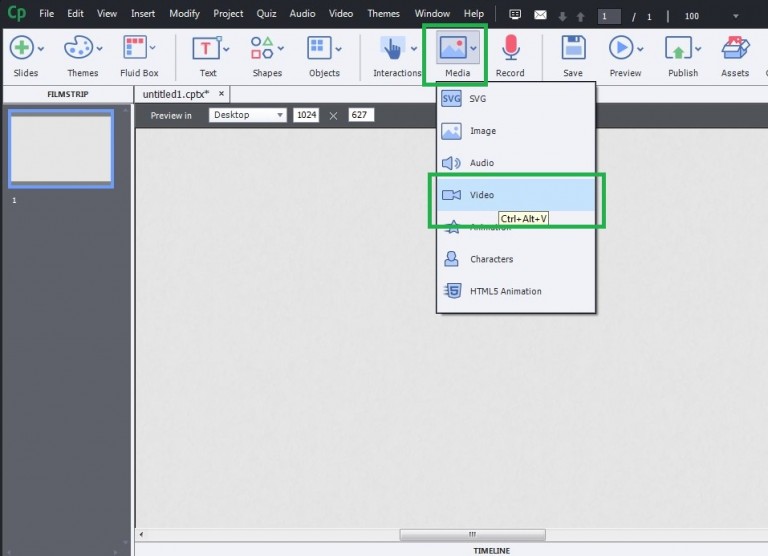Click the slide notes icon in the menu bar
The width and height of the screenshot is (768, 556).
[515, 15]
